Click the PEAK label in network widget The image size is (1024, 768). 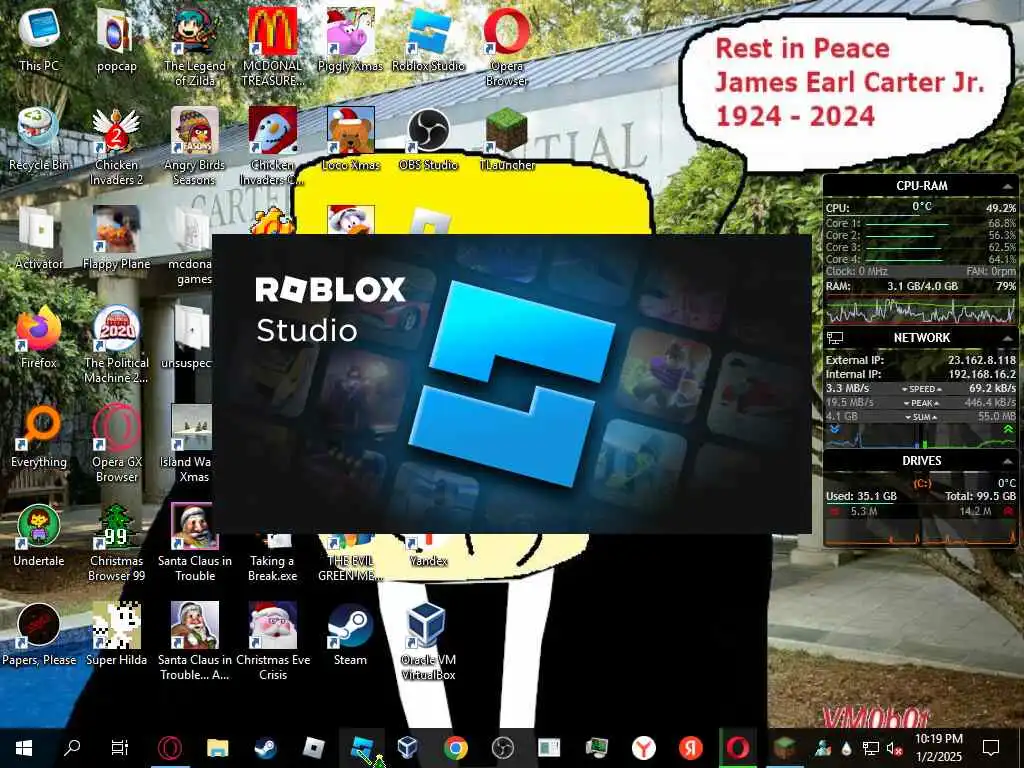[x=921, y=403]
